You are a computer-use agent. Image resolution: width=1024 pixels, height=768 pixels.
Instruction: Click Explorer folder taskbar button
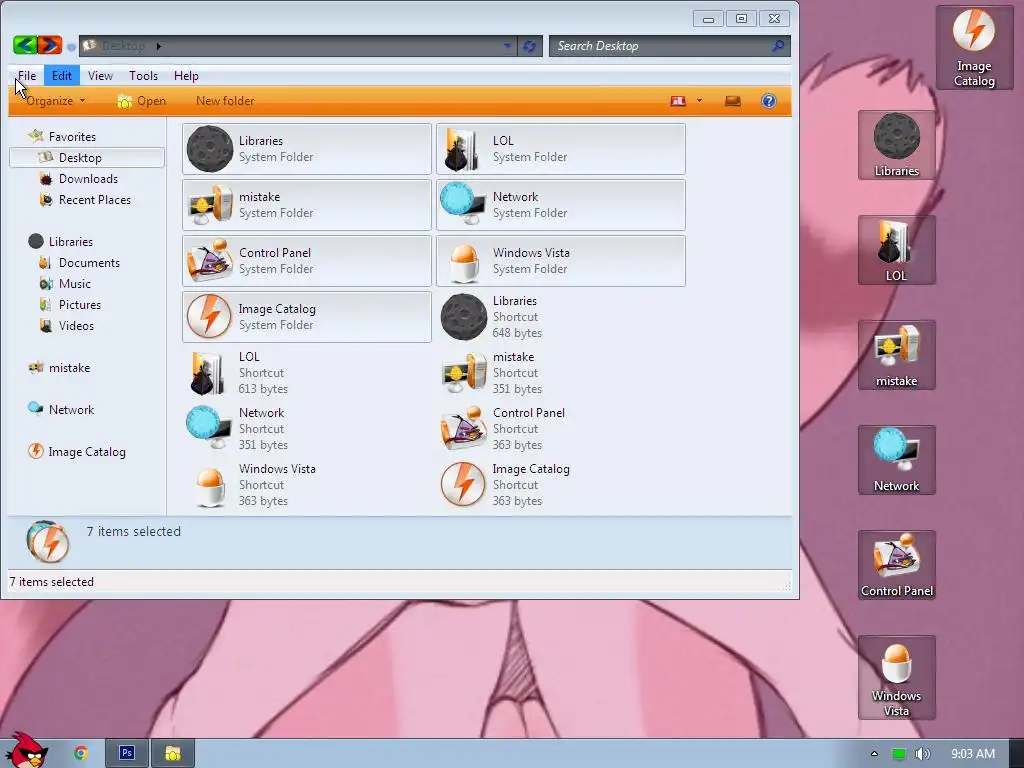172,753
